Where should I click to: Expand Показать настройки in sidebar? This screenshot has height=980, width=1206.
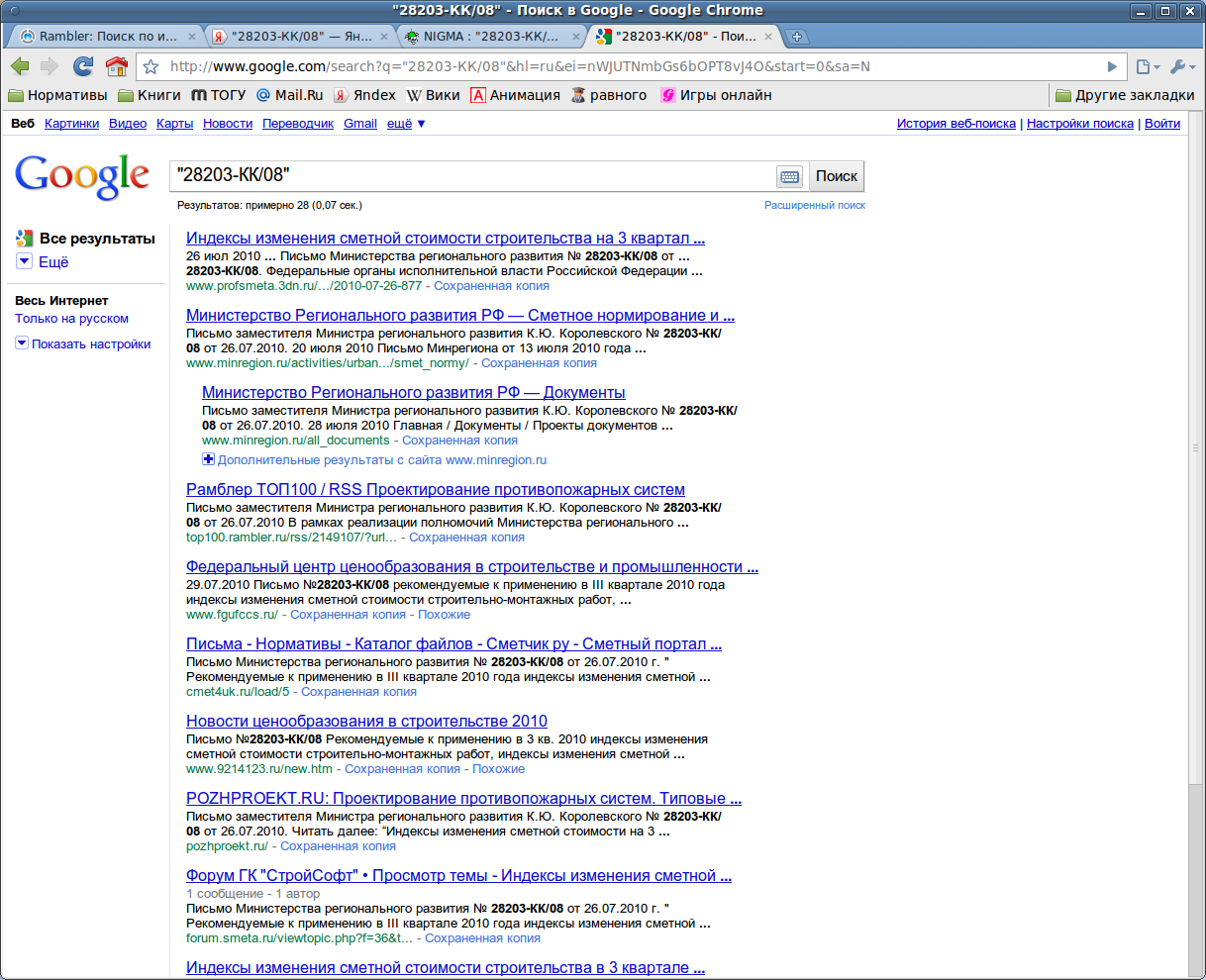pos(83,344)
